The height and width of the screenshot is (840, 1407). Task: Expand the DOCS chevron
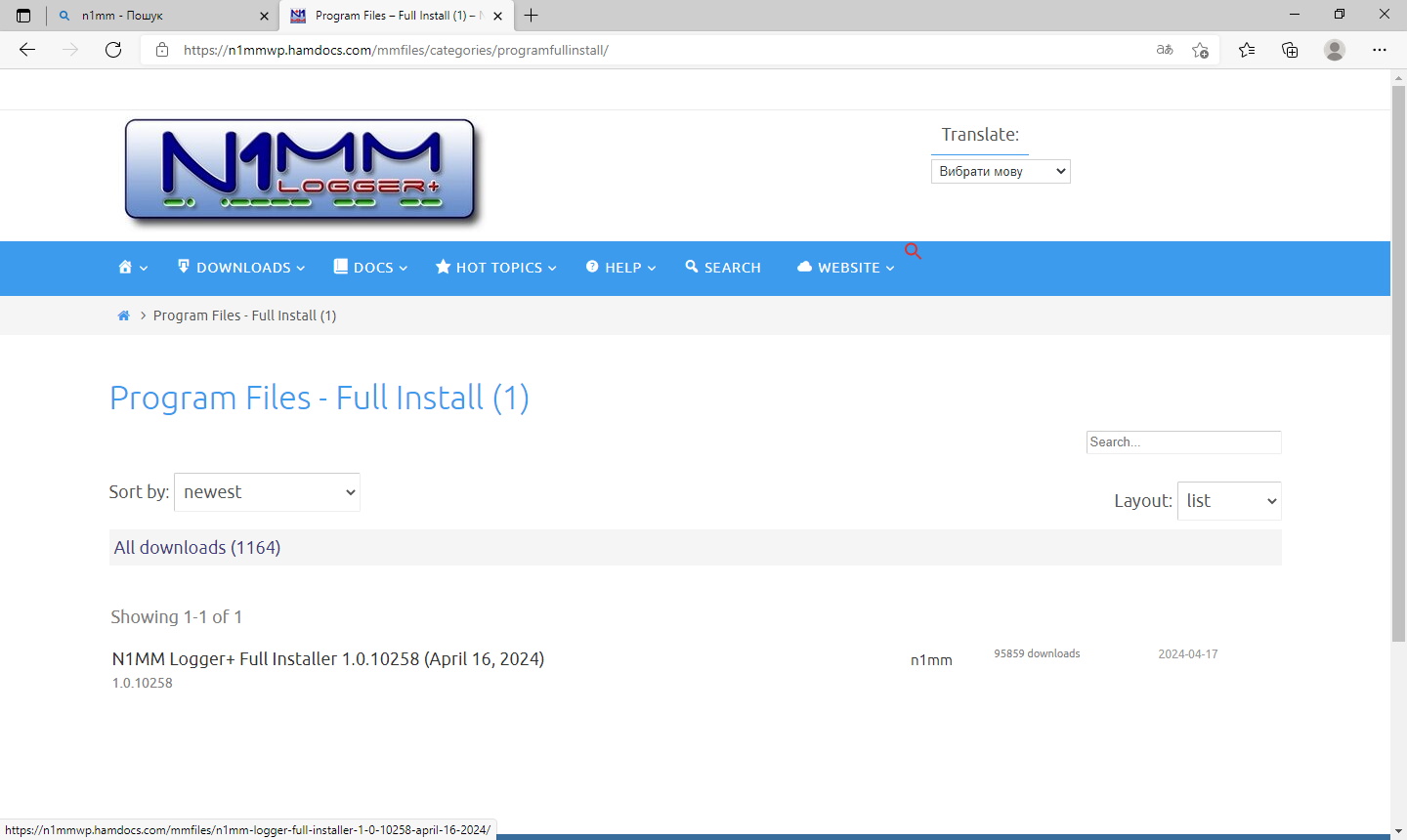[404, 269]
